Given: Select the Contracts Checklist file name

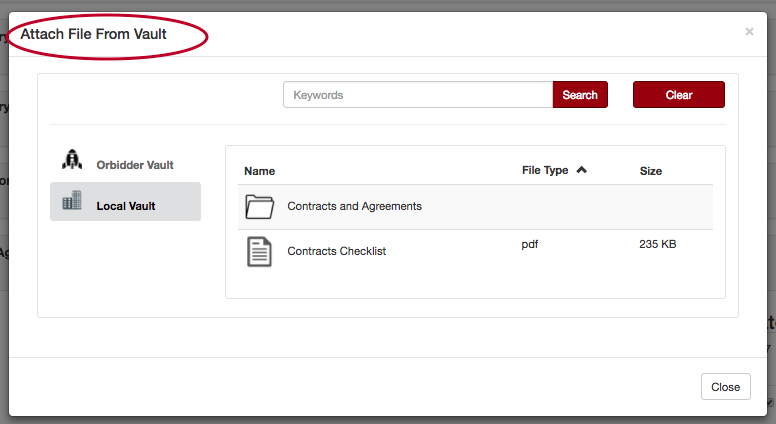Looking at the screenshot, I should (337, 251).
